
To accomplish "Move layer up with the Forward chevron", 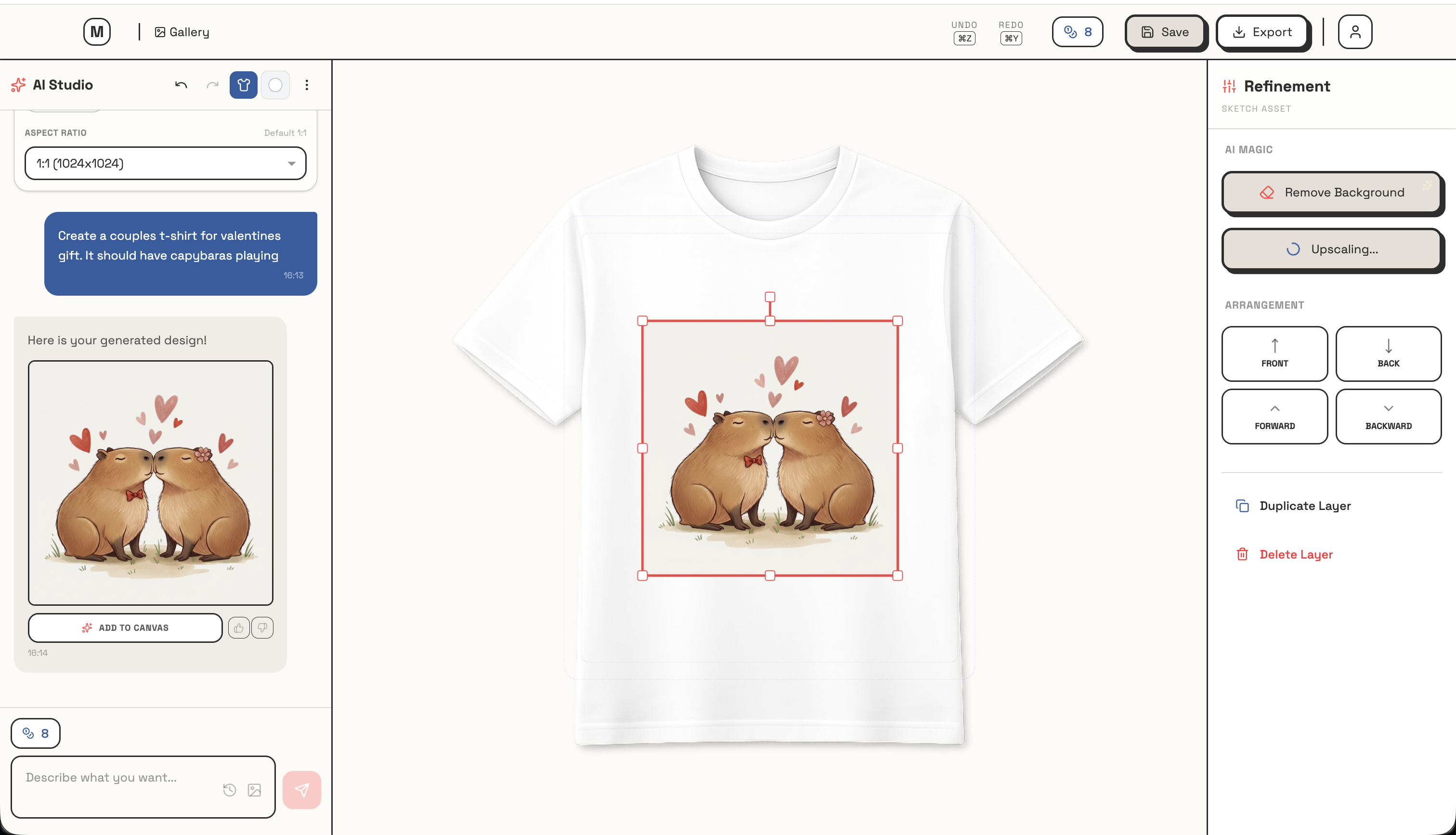I will click(x=1274, y=417).
